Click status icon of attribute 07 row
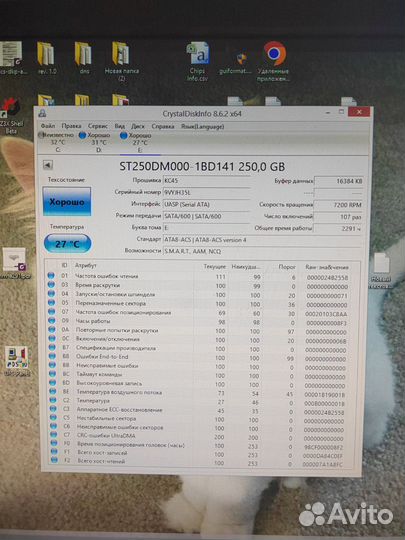405x540 pixels. click(x=52, y=311)
